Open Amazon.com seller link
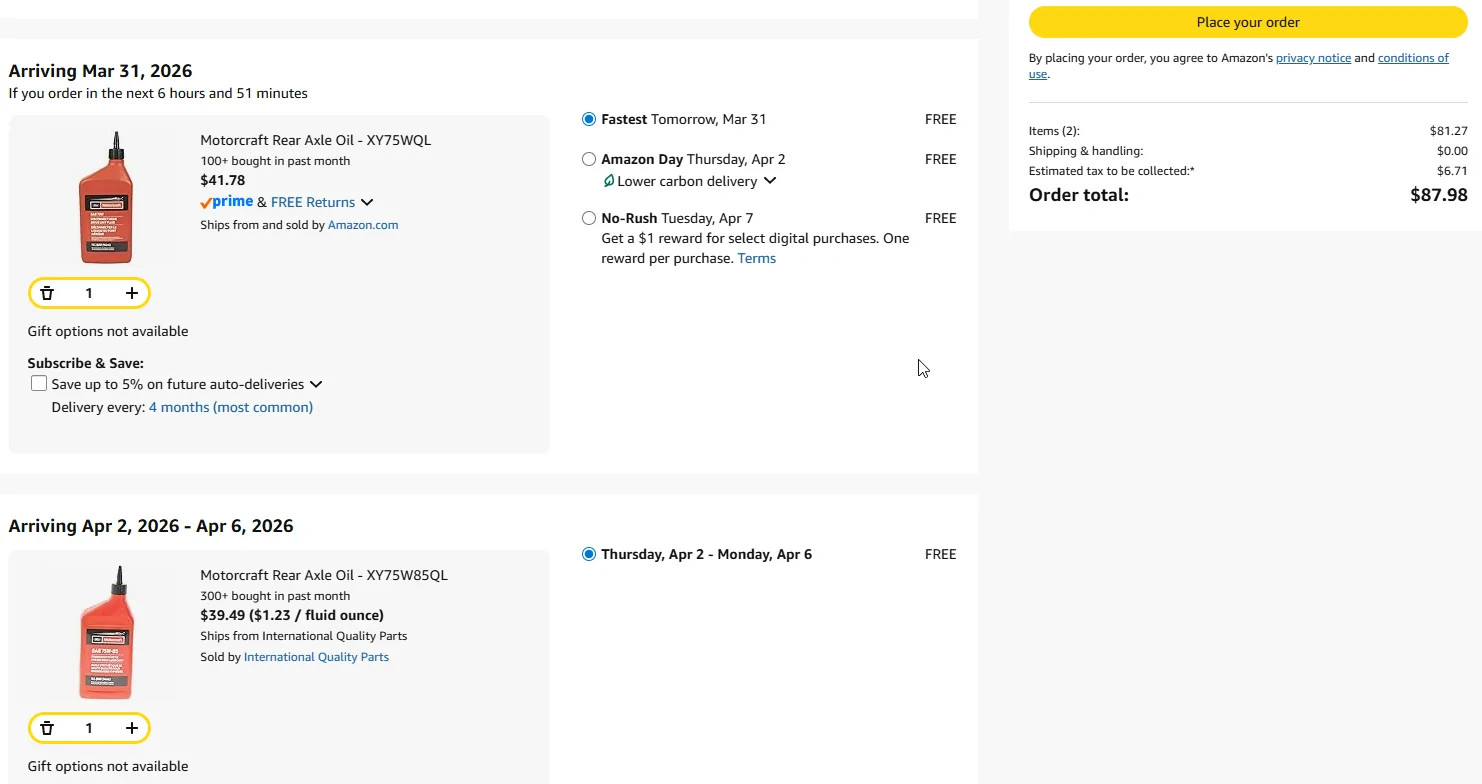Viewport: 1482px width, 784px height. click(363, 225)
